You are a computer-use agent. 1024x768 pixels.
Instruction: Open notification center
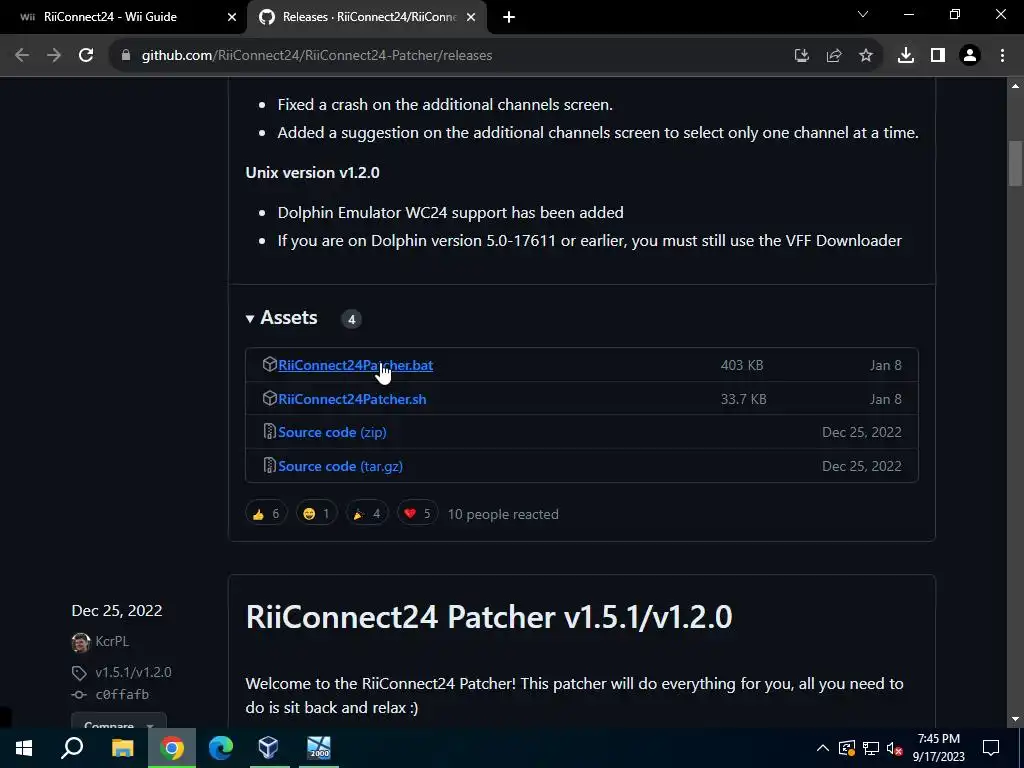tap(991, 748)
